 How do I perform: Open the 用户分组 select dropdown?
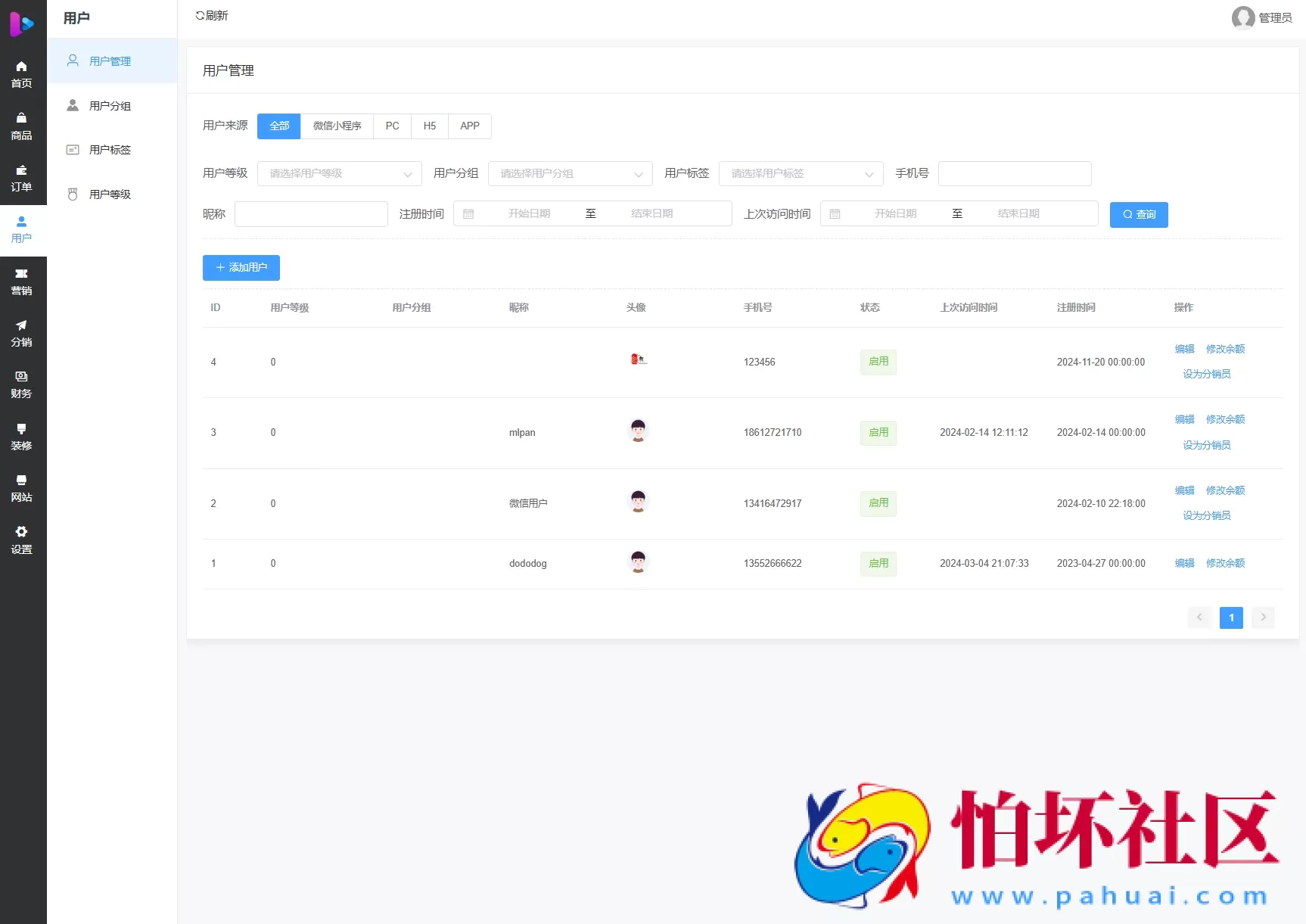[570, 174]
